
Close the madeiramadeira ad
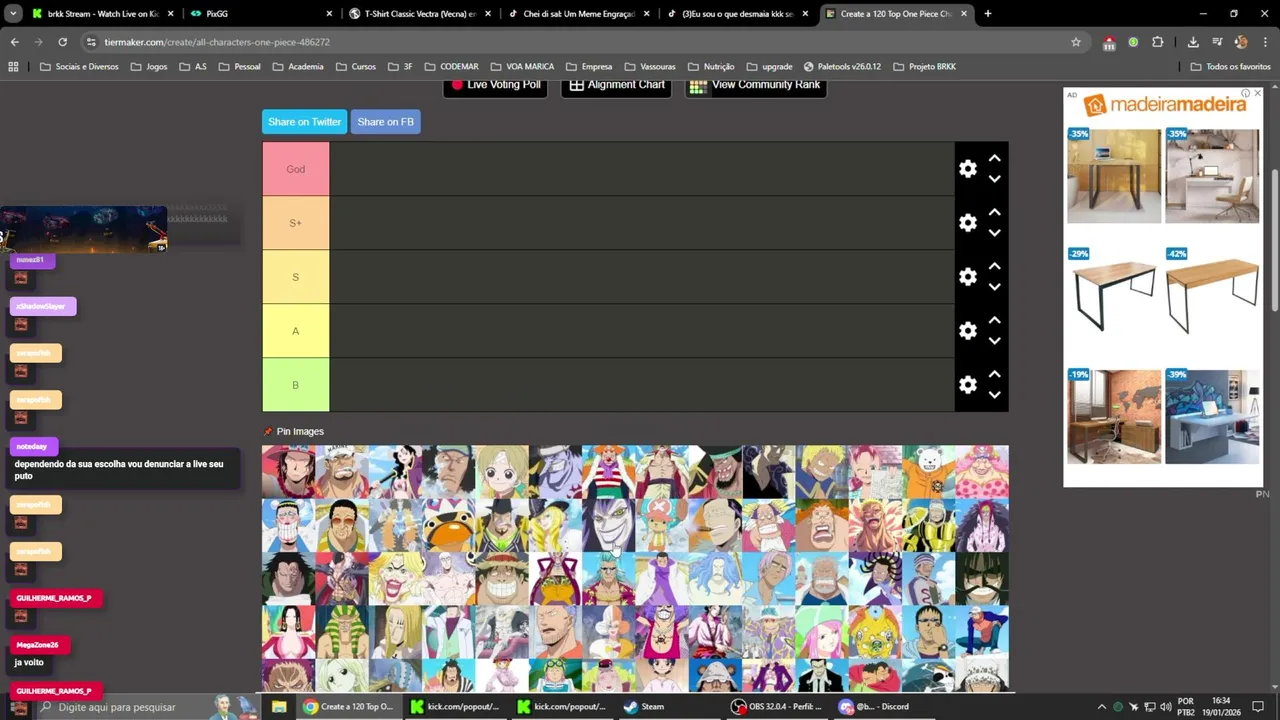(x=1257, y=93)
